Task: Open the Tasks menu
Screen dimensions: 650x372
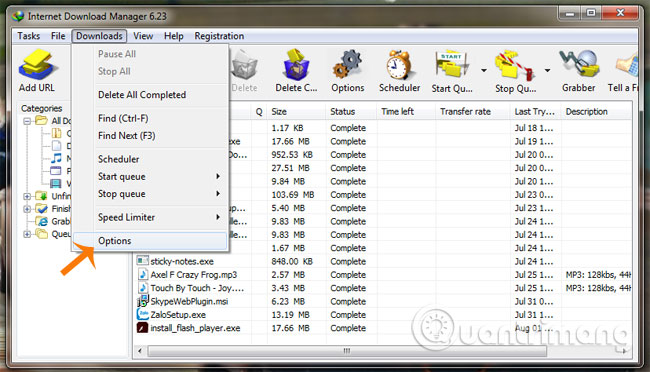Action: (x=29, y=36)
